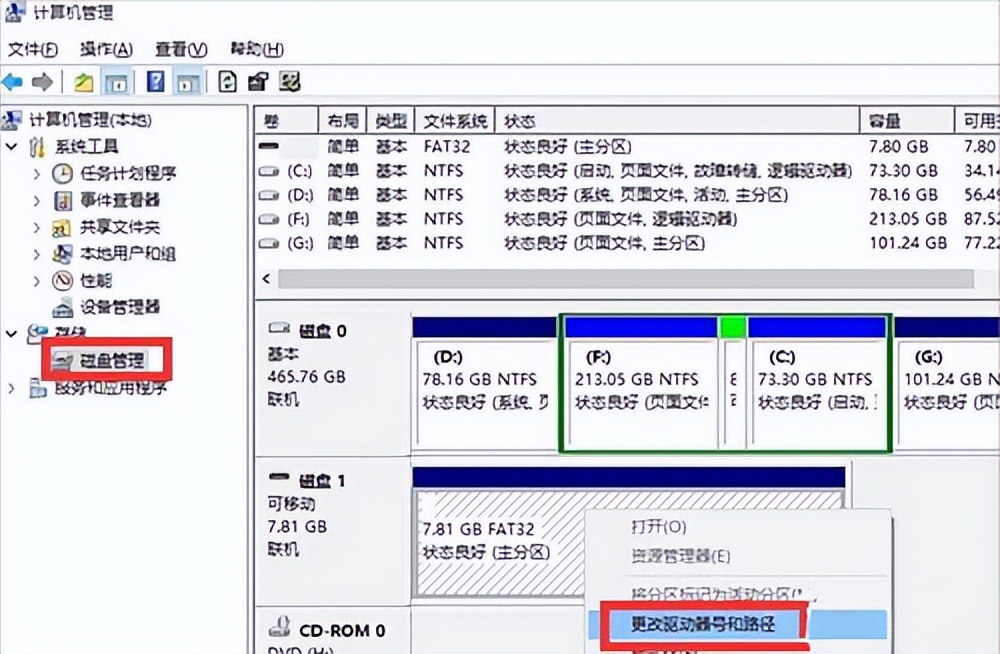The height and width of the screenshot is (654, 1000).
Task: Open help using the blue question mark icon
Action: (155, 82)
